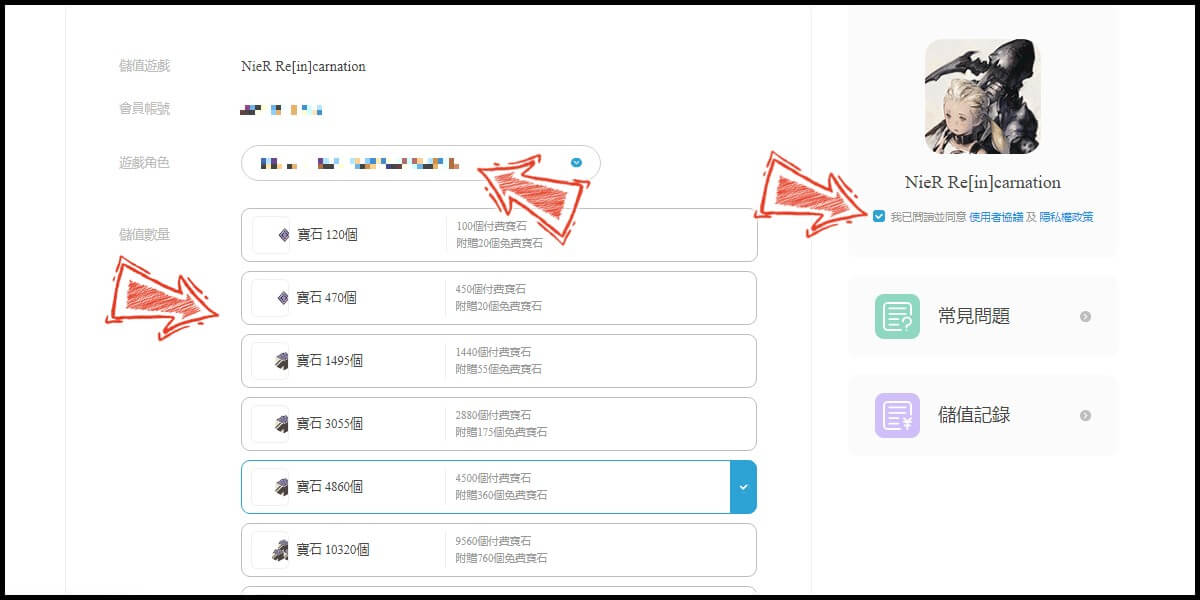Select the 寶石 4860個 top-up option
Image resolution: width=1200 pixels, height=600 pixels.
tap(499, 487)
